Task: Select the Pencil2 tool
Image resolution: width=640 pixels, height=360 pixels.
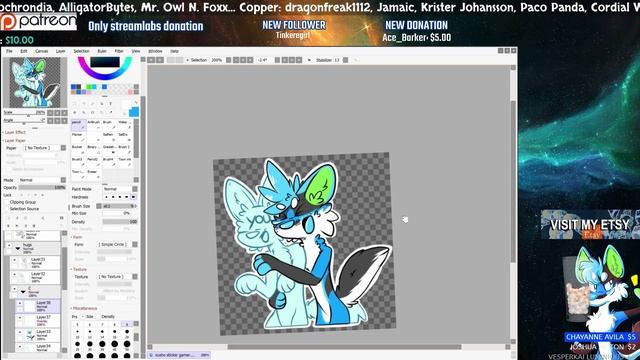Action: click(x=94, y=162)
